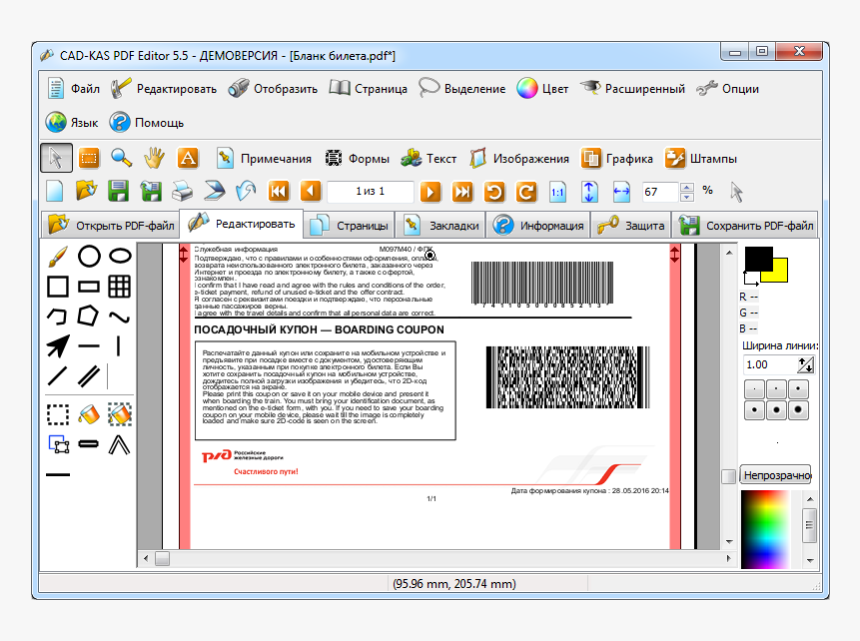This screenshot has height=641, width=860.
Task: Click the Примечания toolbar button
Action: (264, 159)
